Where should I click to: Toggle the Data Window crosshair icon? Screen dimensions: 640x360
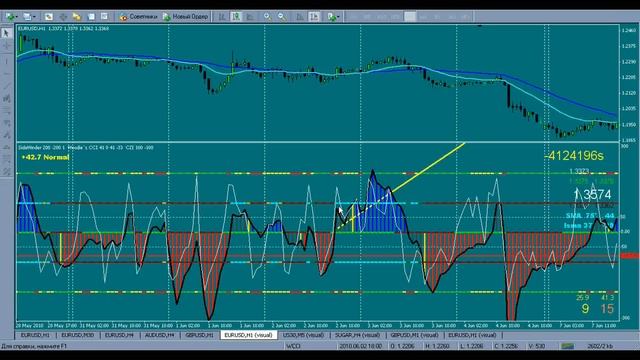pos(63,17)
